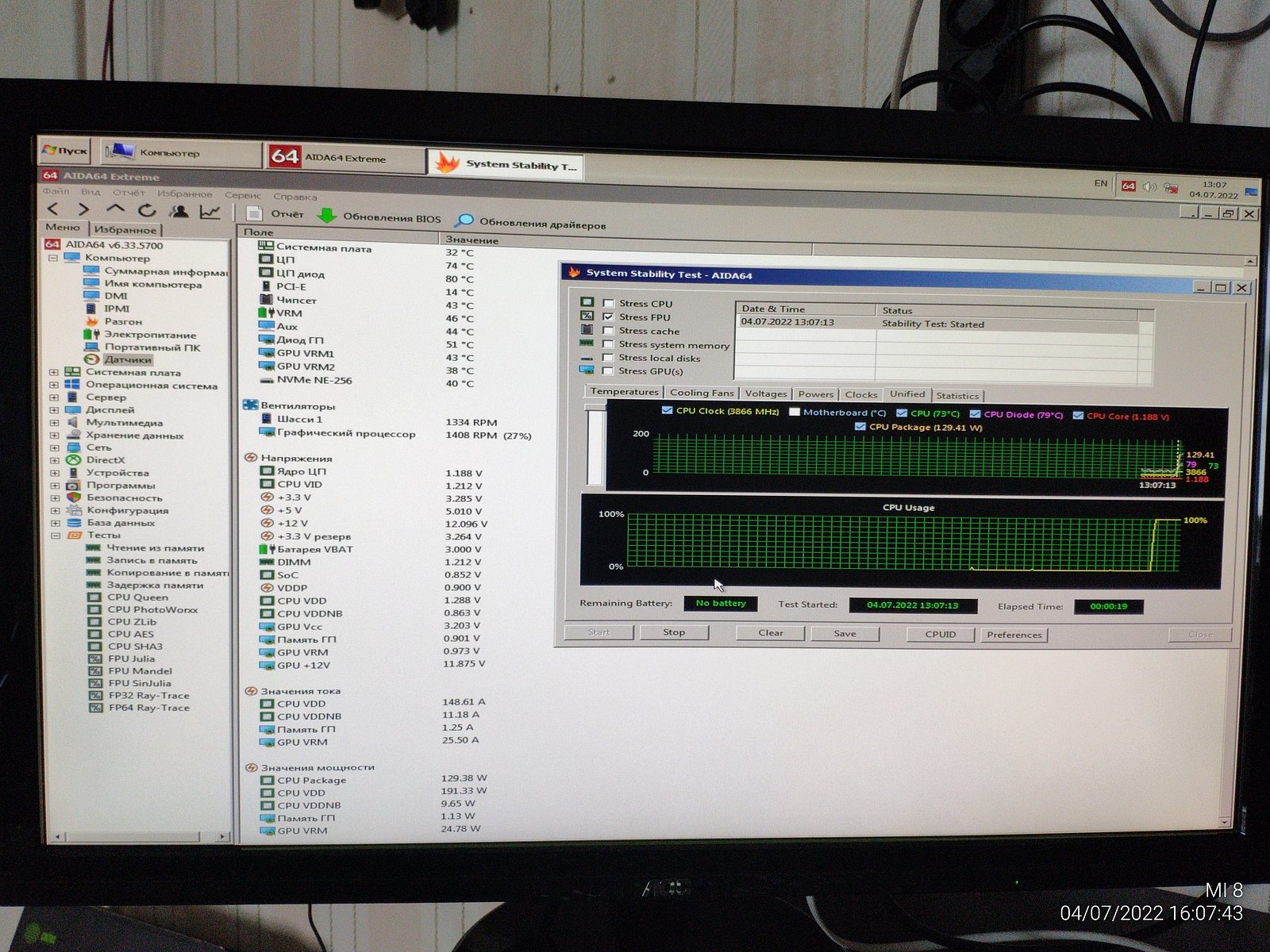Screen dimensions: 1270x952
Task: Enable the Stress GPU(s) checkbox
Action: click(608, 370)
